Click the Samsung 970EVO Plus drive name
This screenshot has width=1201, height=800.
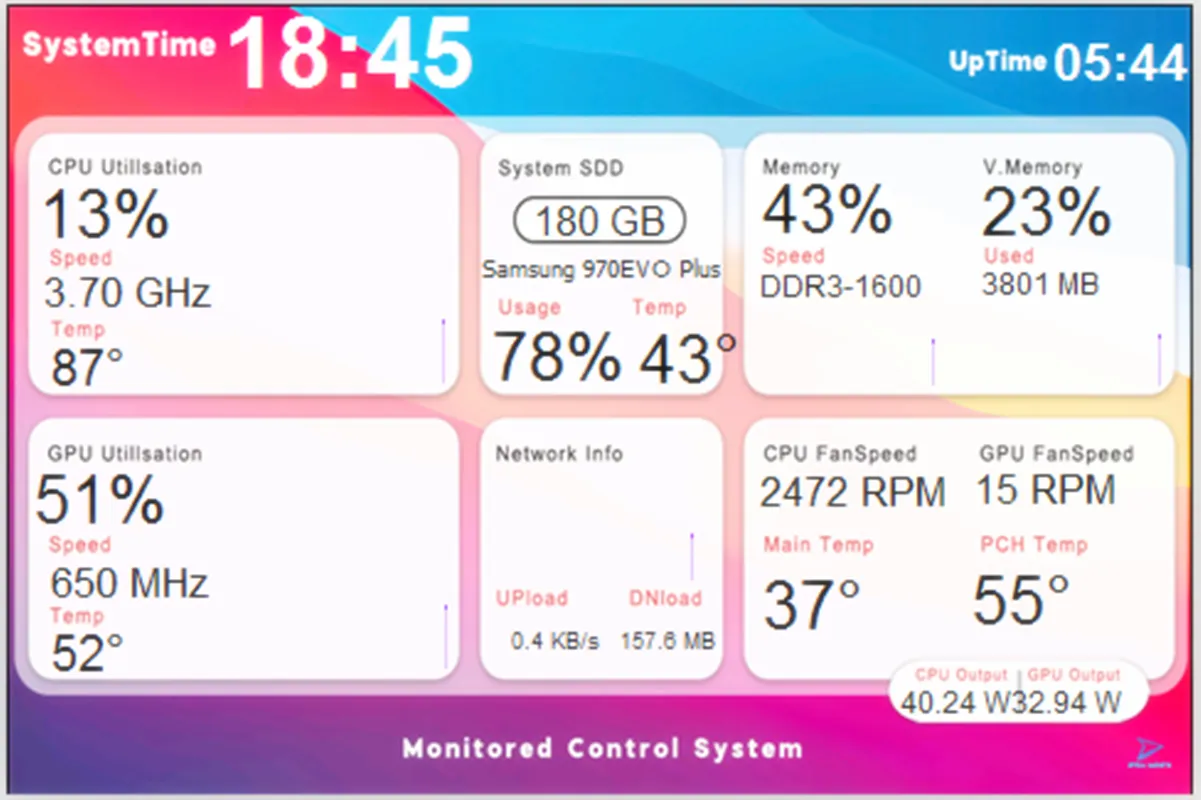point(601,269)
